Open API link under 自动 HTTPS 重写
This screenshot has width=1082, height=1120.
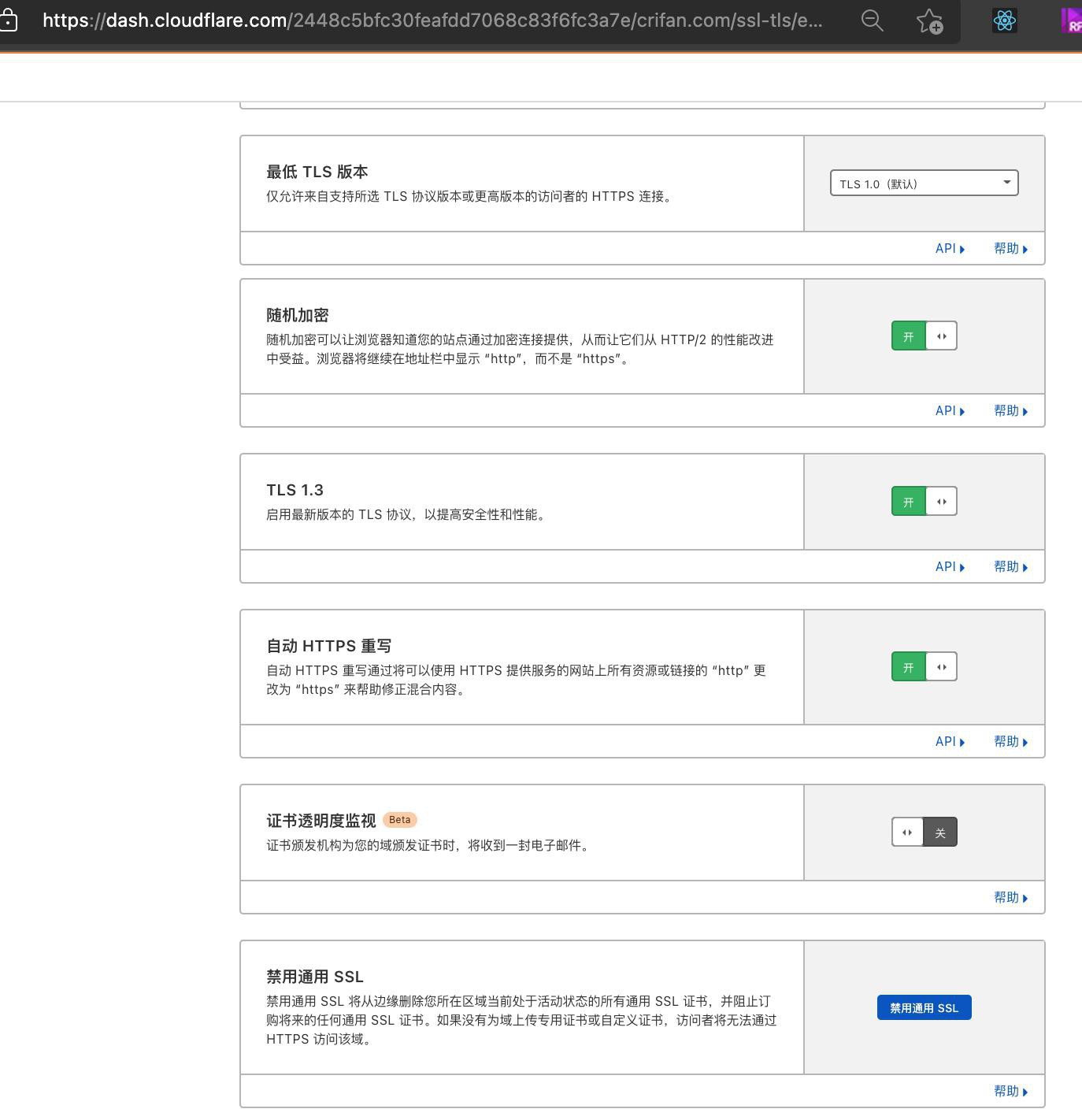(950, 742)
